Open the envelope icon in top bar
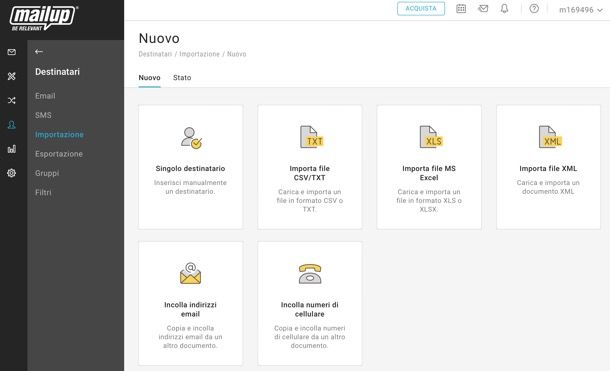 483,9
